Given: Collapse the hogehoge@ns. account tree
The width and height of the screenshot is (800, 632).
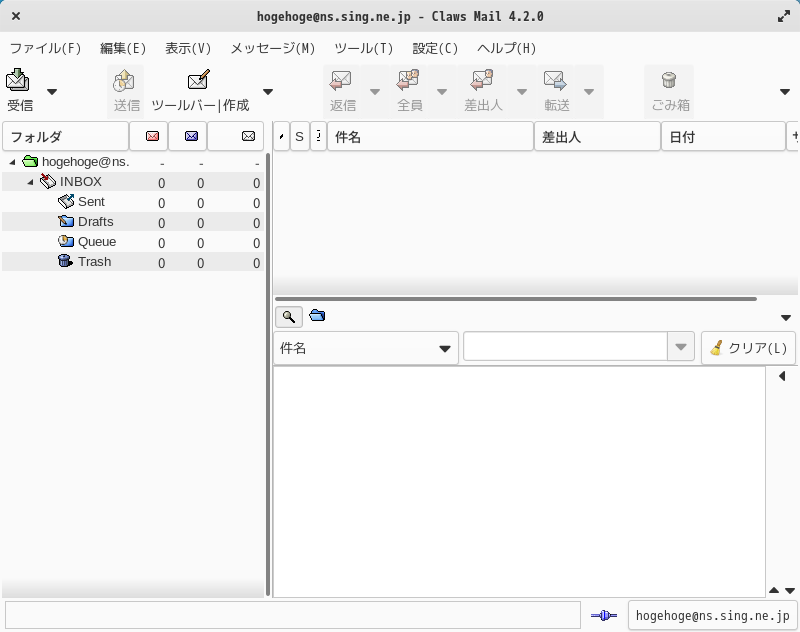Looking at the screenshot, I should [12, 162].
